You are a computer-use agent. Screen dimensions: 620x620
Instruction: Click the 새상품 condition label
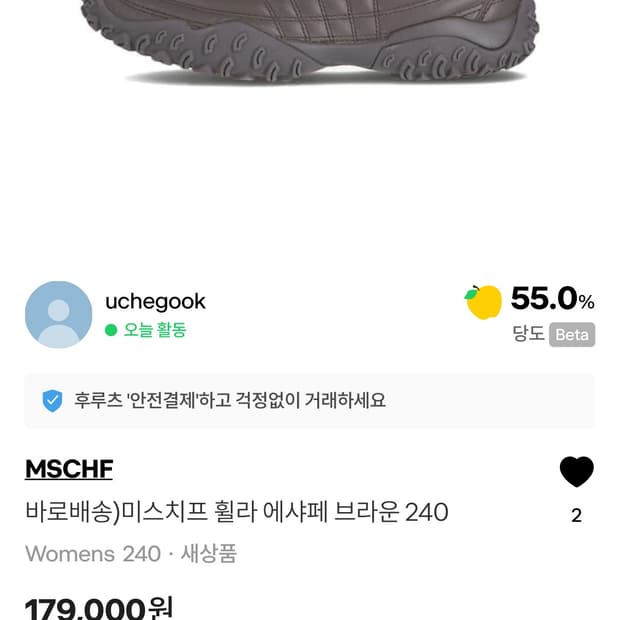[x=208, y=553]
